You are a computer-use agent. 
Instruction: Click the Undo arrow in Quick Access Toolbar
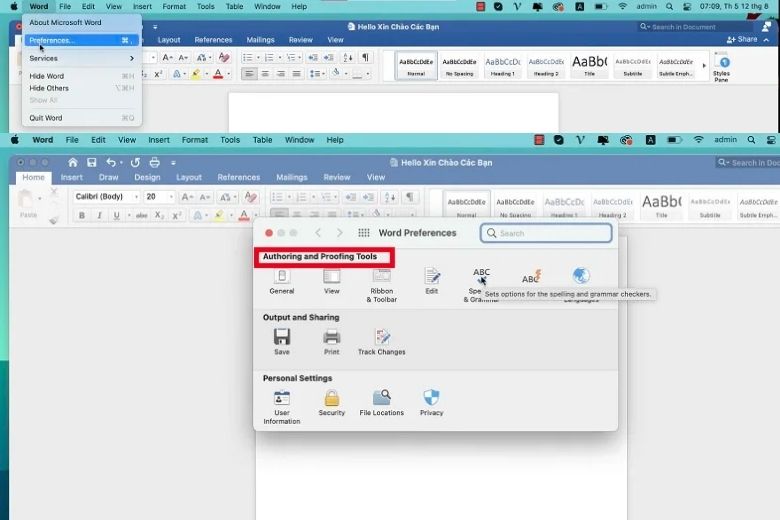click(x=111, y=162)
